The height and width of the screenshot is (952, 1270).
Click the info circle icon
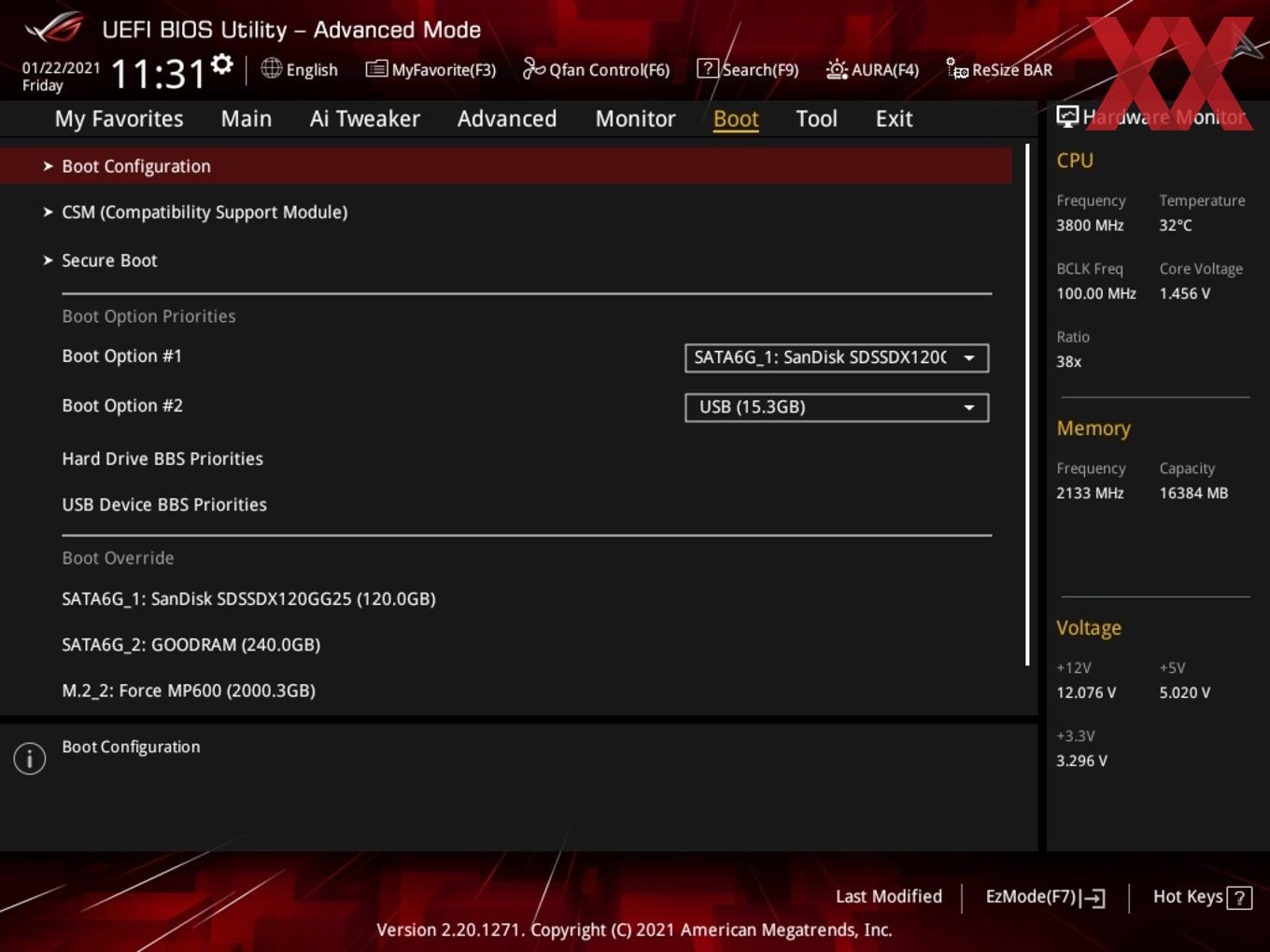tap(30, 758)
